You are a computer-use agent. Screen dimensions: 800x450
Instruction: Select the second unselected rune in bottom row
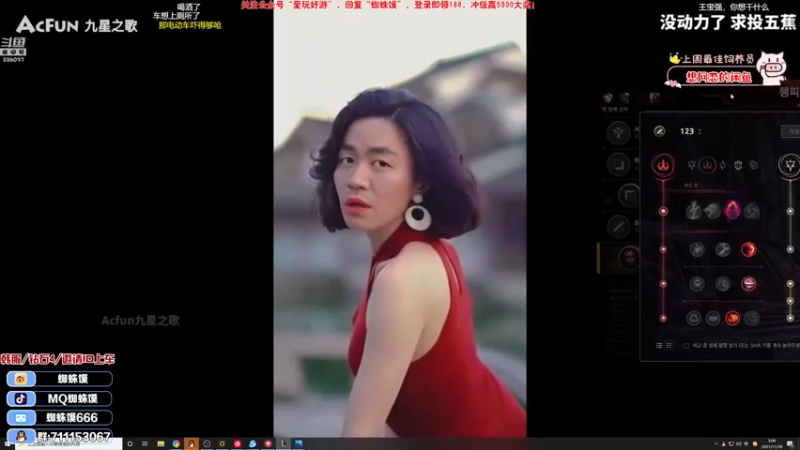(x=713, y=318)
